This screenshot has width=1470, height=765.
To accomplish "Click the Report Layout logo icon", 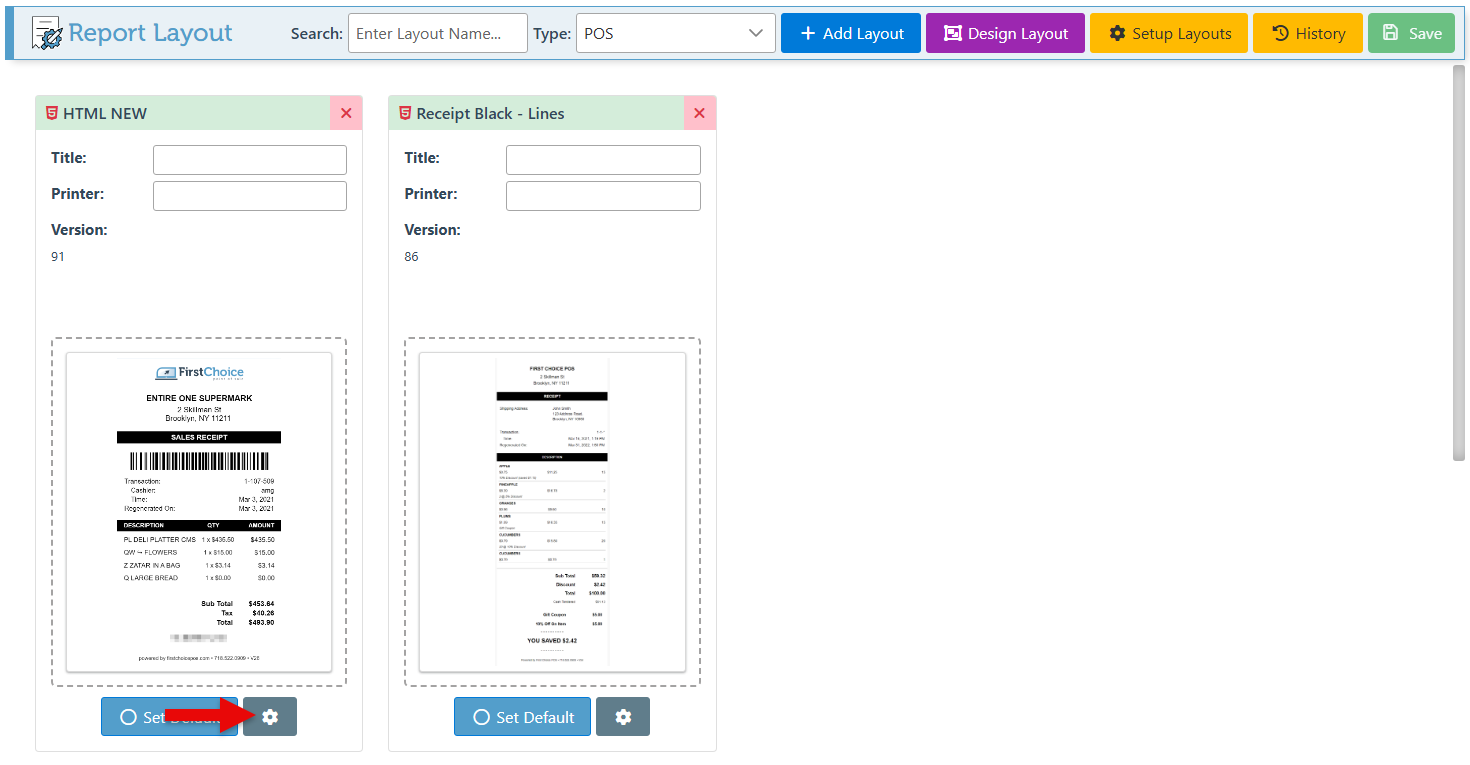I will pyautogui.click(x=46, y=34).
